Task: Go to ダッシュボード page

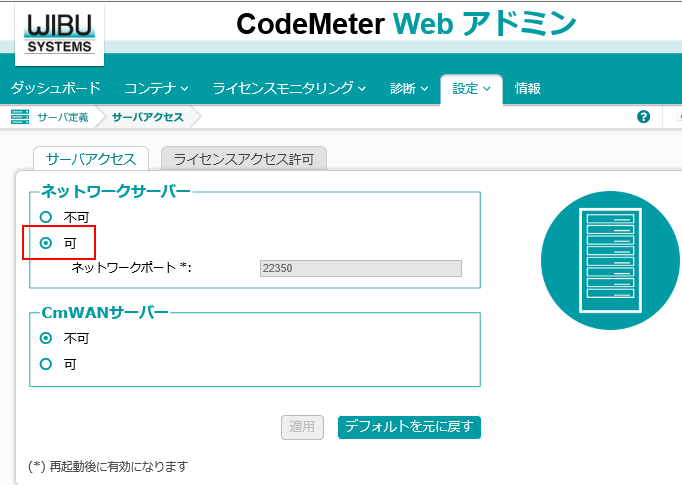Action: coord(56,88)
